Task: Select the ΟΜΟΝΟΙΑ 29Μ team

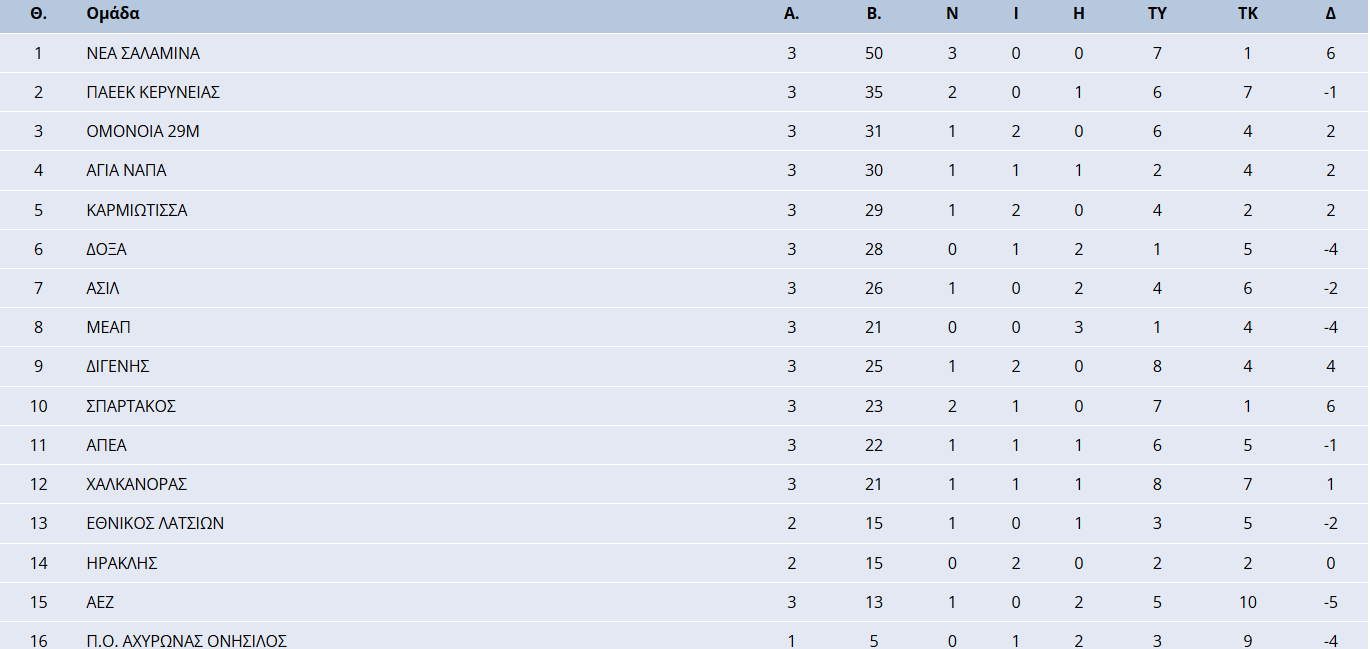Action: tap(143, 131)
